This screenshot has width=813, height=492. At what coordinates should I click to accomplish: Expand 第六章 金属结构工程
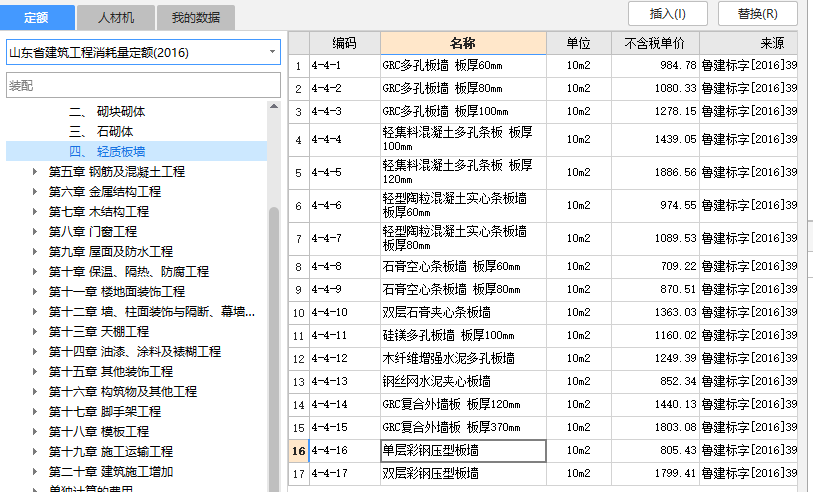pos(35,192)
